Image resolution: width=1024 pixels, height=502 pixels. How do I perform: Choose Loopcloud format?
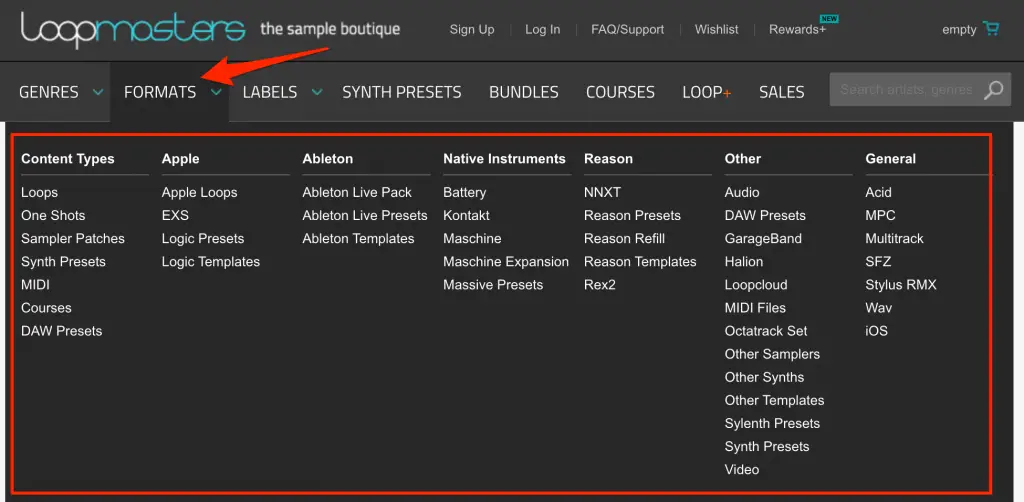tap(756, 285)
